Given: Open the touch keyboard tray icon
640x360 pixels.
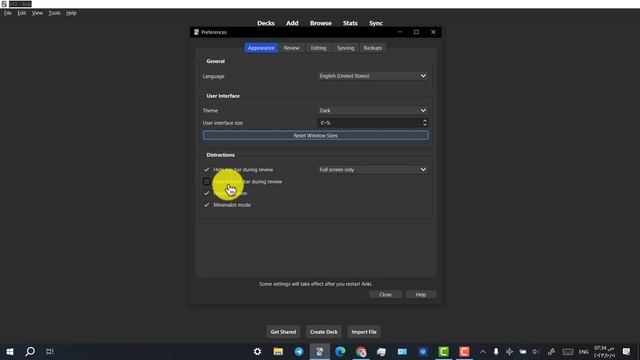Looking at the screenshot, I should (x=568, y=351).
